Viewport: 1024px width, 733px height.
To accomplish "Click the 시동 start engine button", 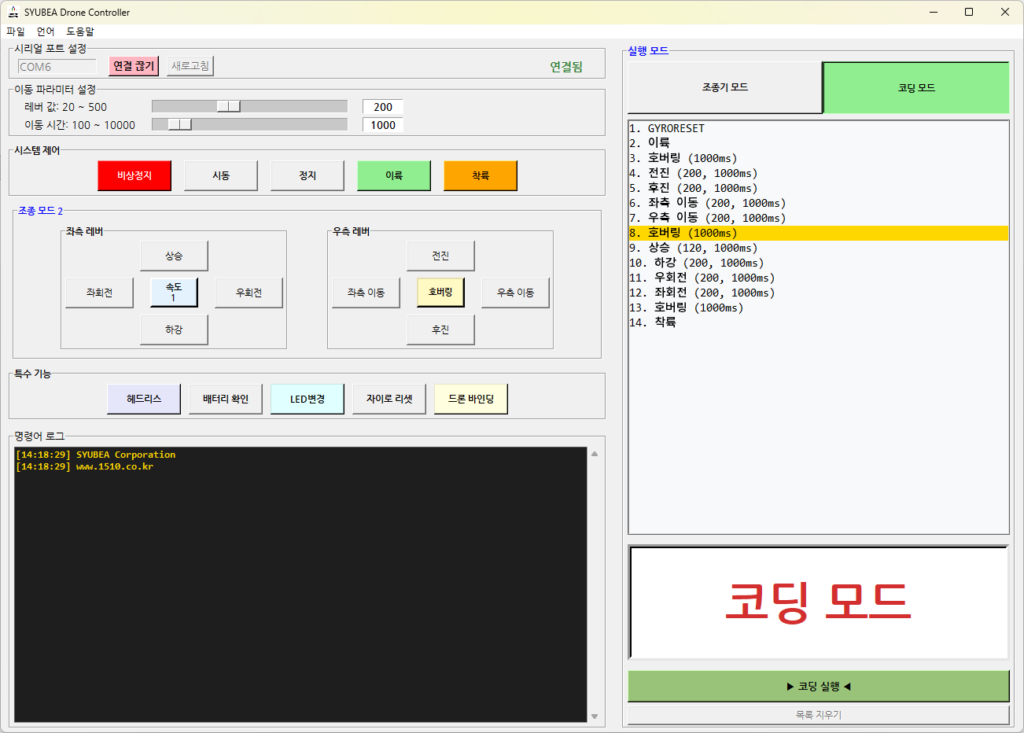I will click(221, 176).
